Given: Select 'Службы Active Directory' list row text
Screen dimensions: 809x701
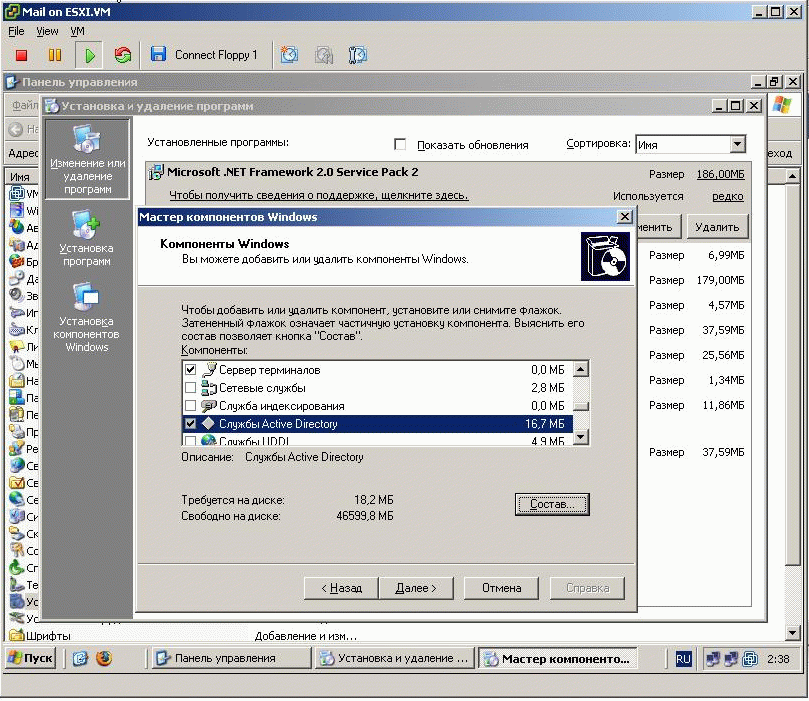Looking at the screenshot, I should (278, 423).
